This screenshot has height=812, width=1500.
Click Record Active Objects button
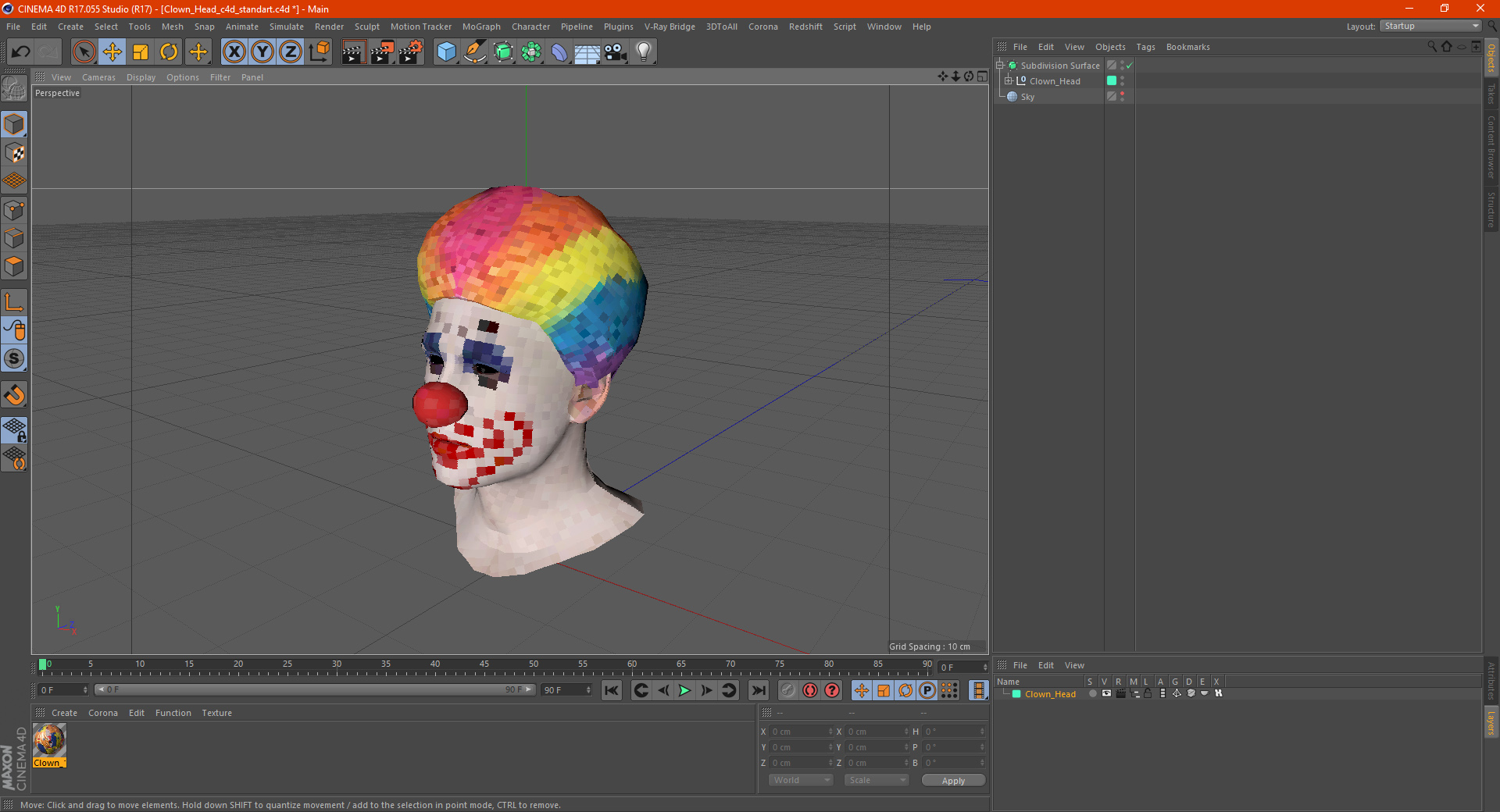click(x=787, y=690)
